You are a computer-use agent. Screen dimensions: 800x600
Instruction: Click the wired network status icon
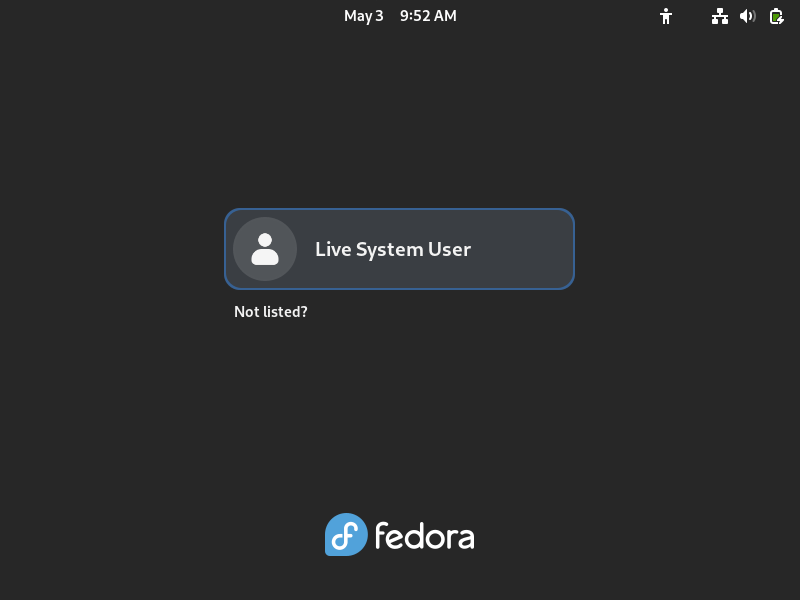(720, 16)
